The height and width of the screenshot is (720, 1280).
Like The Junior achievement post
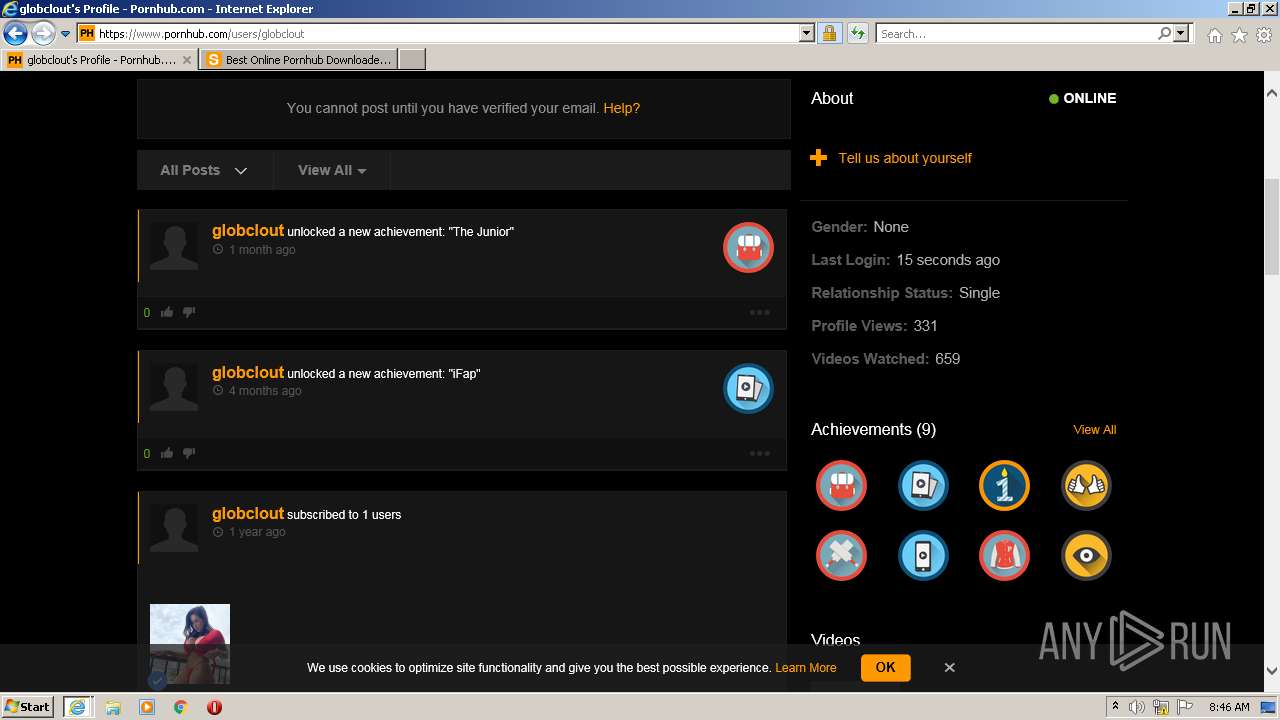click(167, 312)
